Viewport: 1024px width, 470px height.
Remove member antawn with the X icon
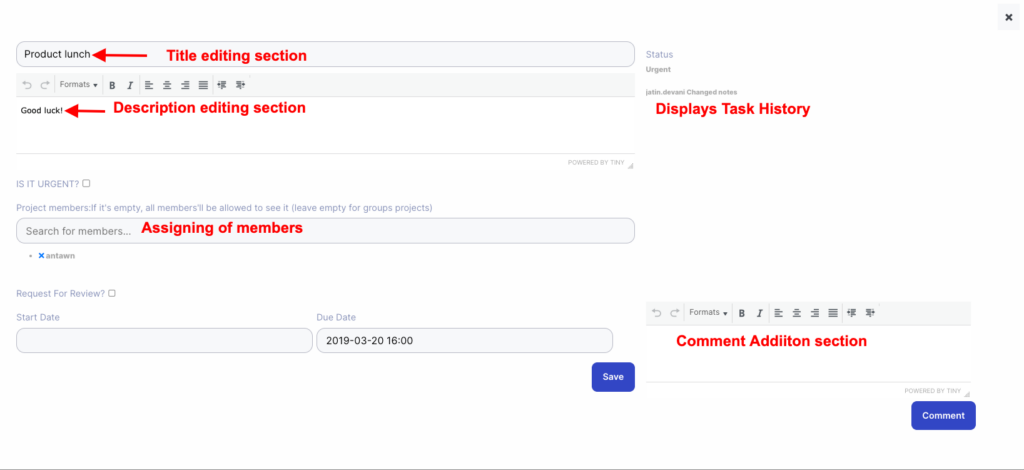[41, 257]
